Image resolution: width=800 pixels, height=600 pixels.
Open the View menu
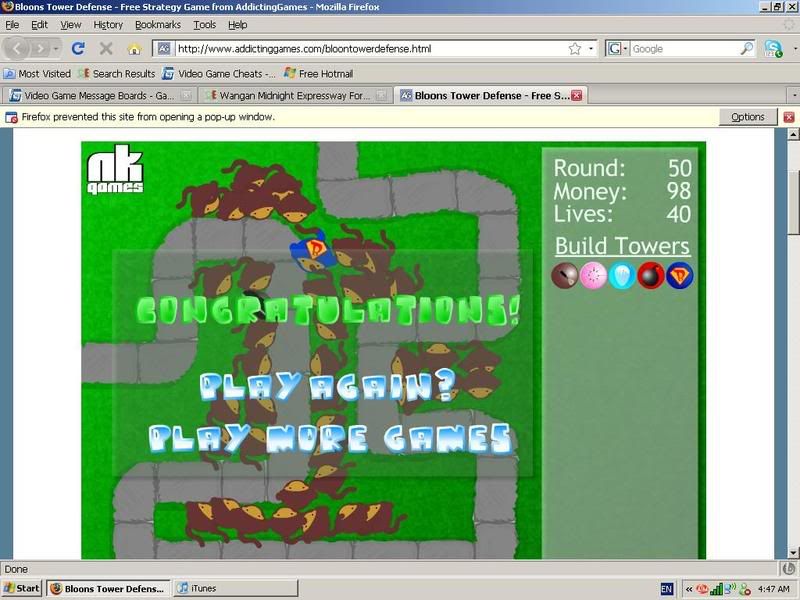coord(70,24)
